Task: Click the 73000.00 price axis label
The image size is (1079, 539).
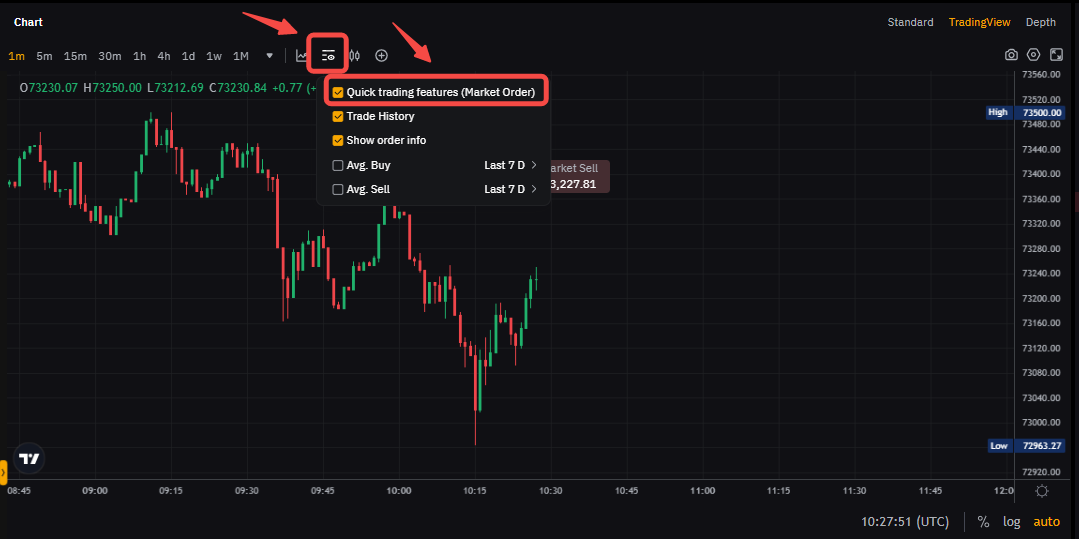Action: point(1041,422)
